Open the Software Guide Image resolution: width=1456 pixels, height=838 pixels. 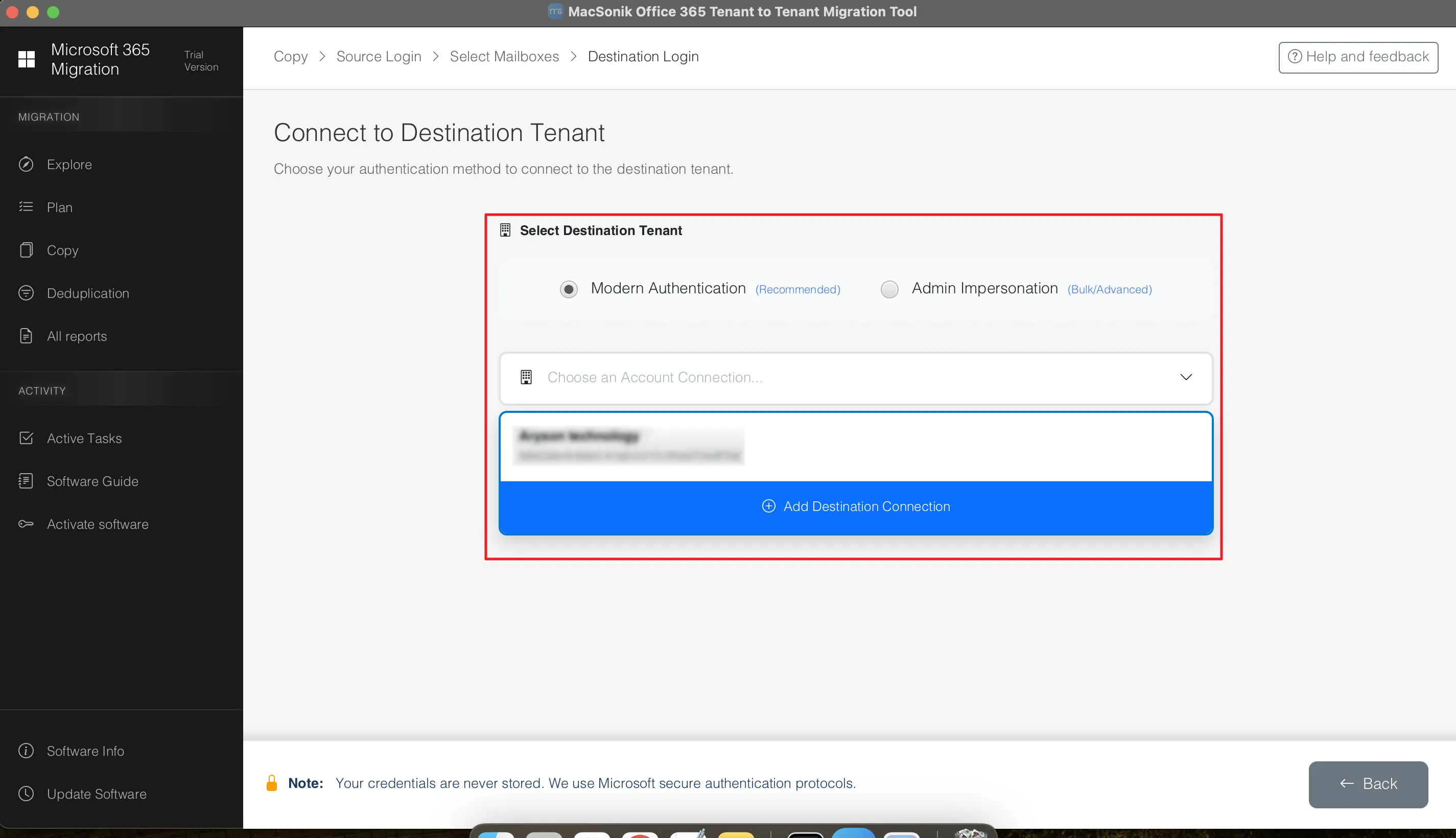(92, 481)
